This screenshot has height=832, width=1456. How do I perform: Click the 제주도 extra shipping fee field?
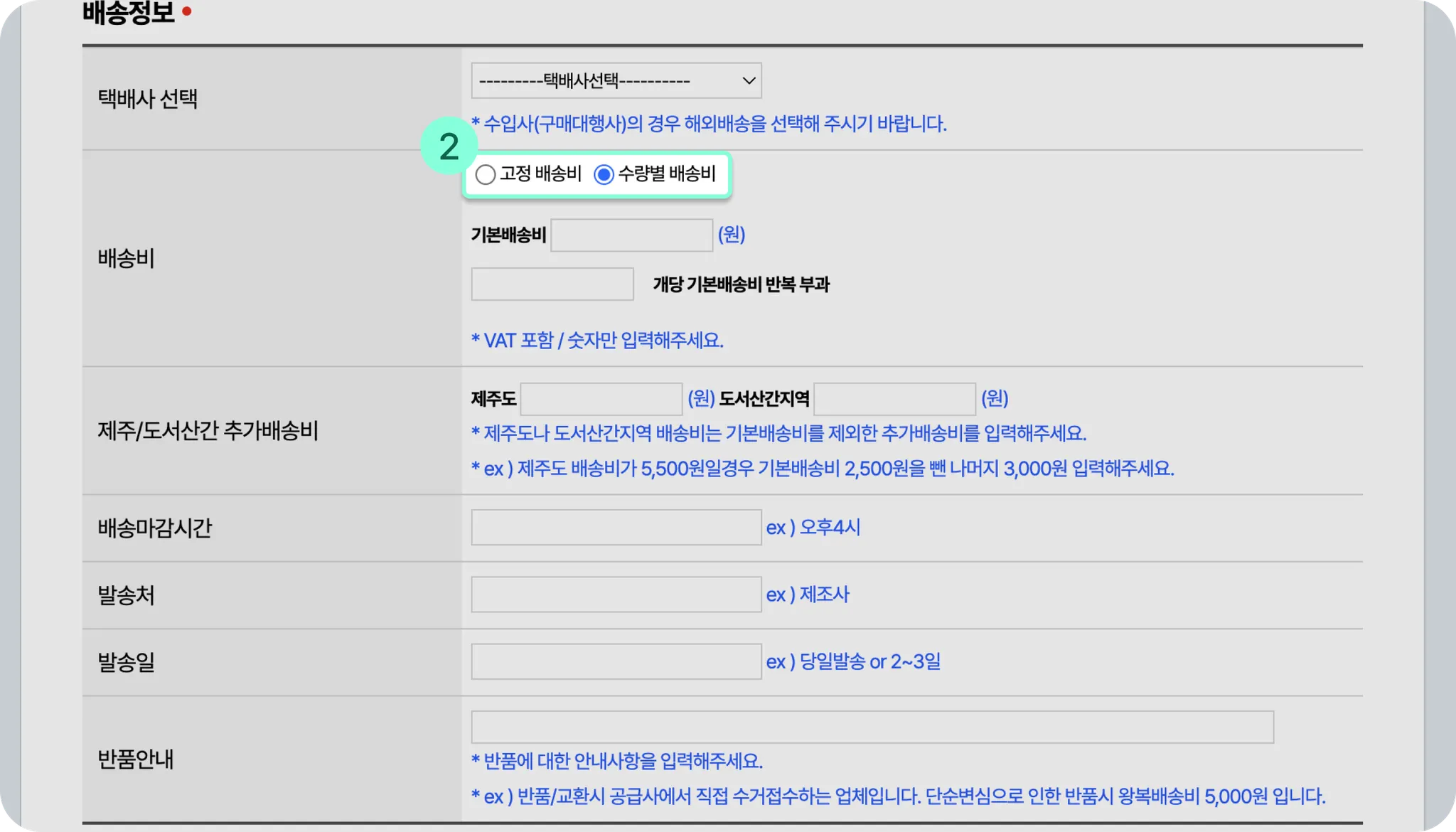[x=601, y=399]
